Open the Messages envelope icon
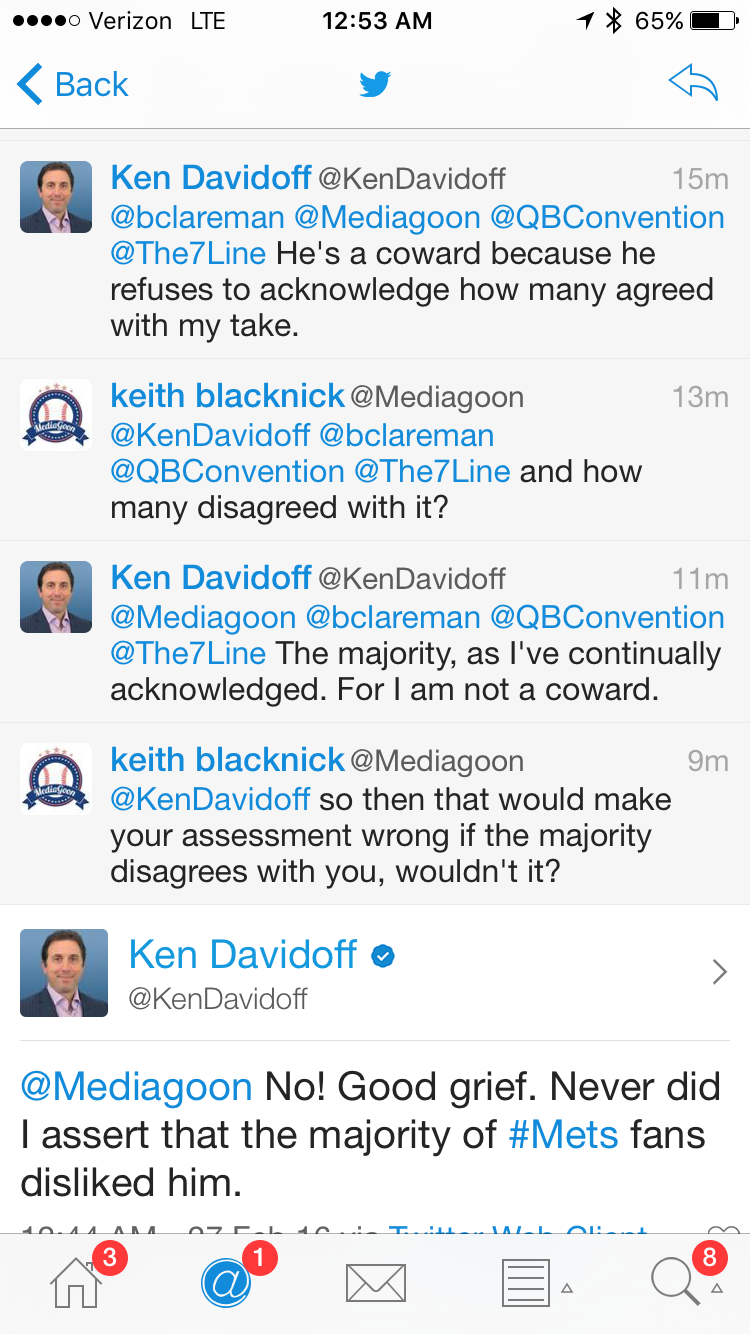 pyautogui.click(x=375, y=1283)
